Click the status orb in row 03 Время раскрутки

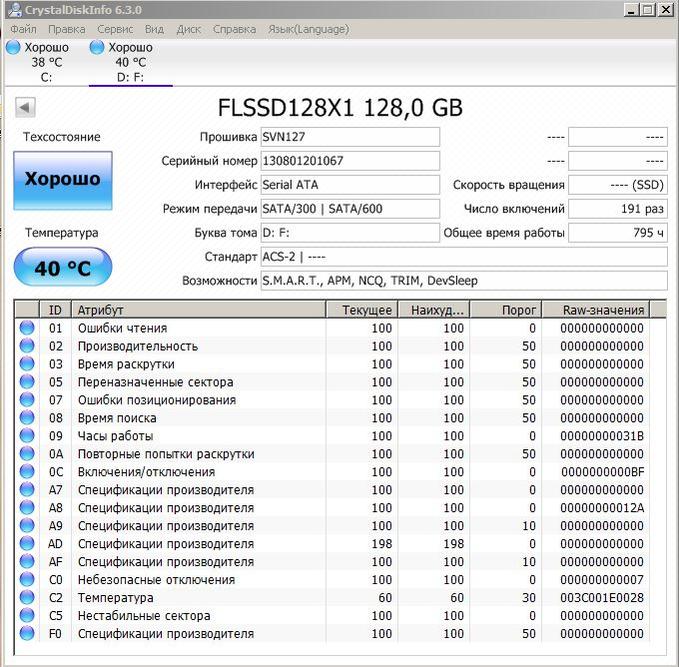[x=27, y=364]
